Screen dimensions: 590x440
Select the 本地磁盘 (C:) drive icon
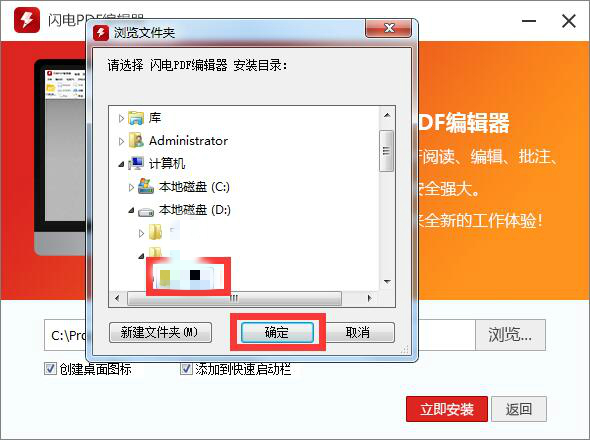coord(146,186)
